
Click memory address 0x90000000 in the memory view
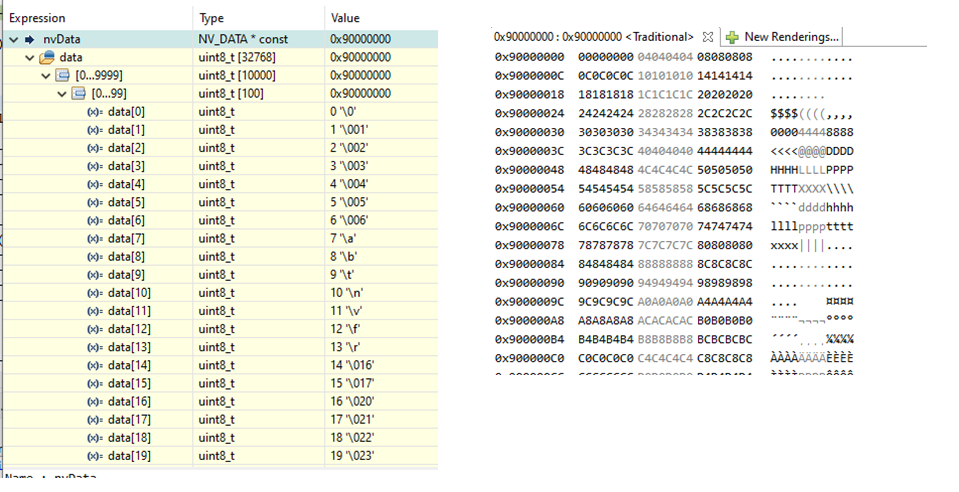point(530,57)
